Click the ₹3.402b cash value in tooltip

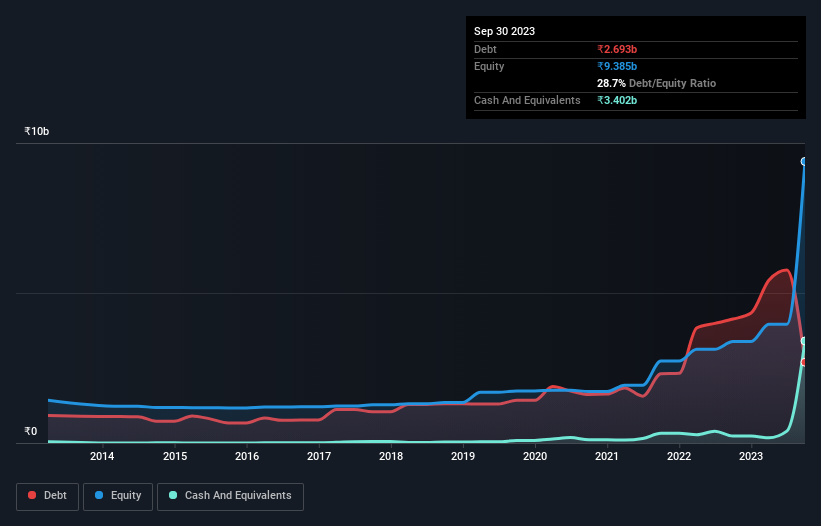point(617,100)
